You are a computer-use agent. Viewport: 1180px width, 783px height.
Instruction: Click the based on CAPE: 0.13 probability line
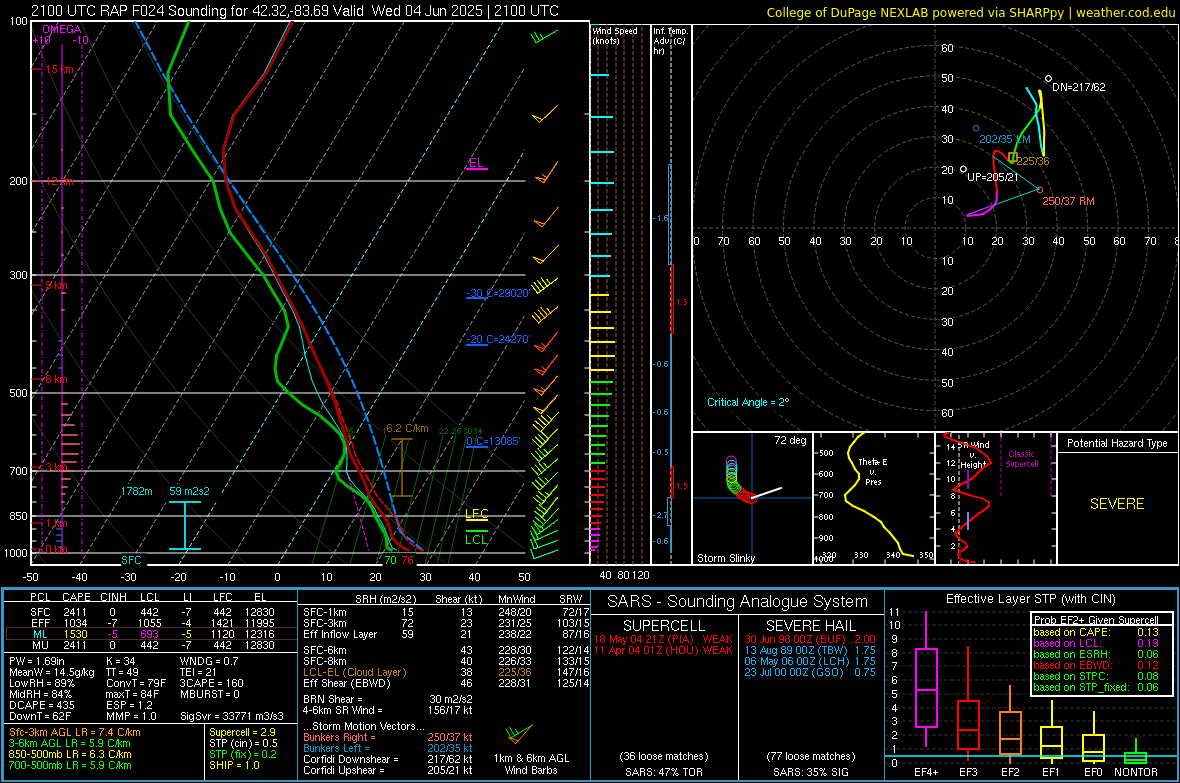point(1096,632)
